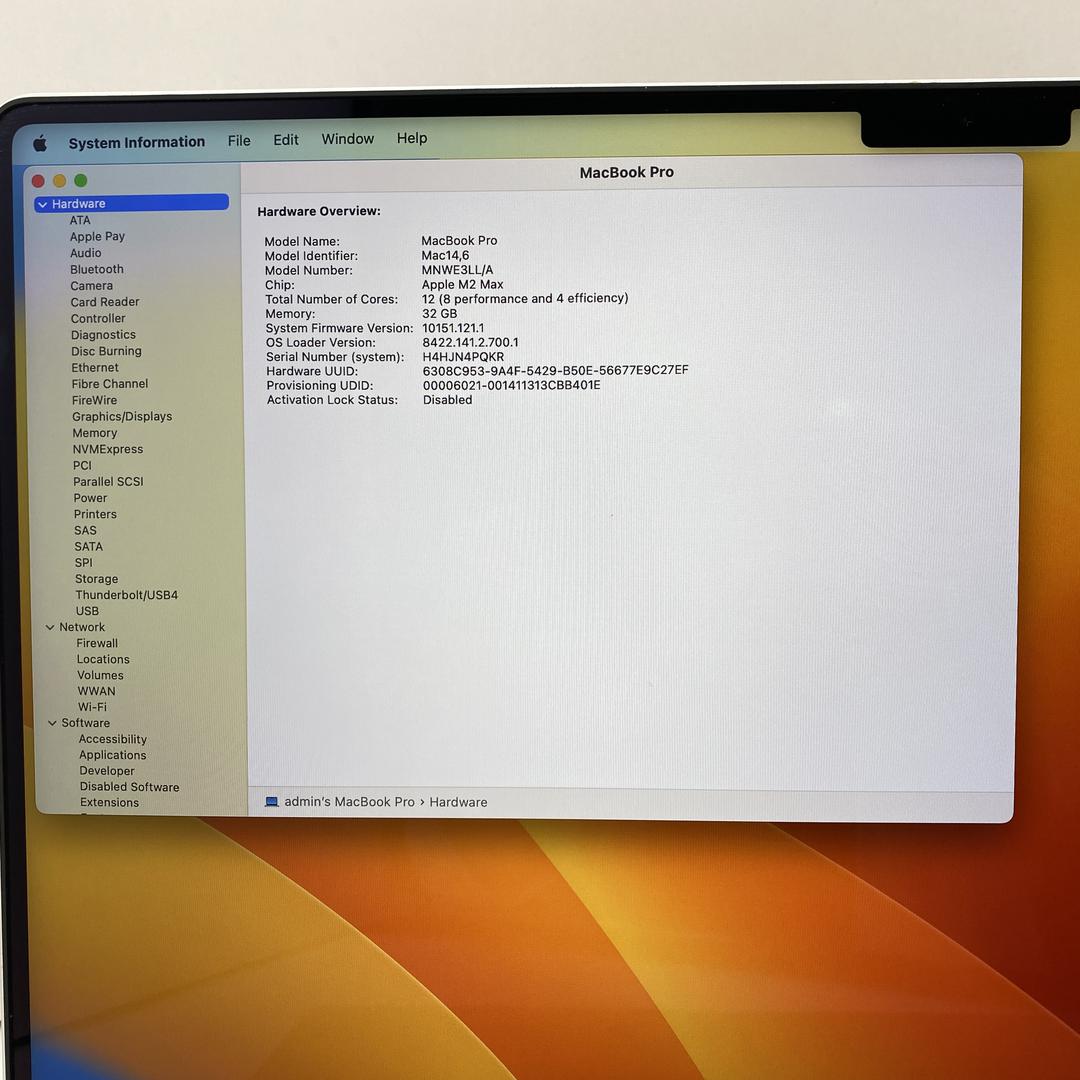Click the red close window button

tap(39, 181)
